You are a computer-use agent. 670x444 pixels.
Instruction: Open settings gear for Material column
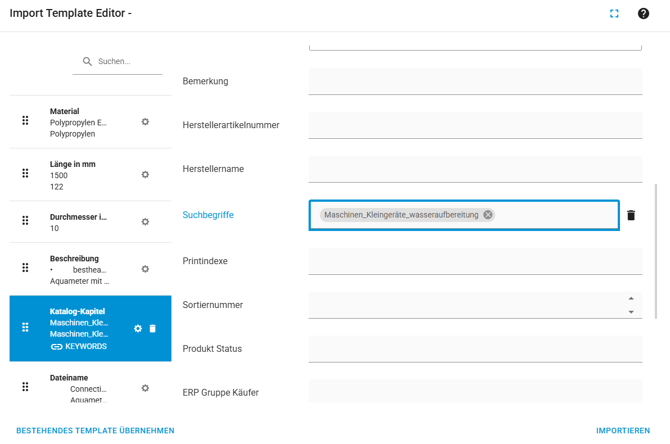click(145, 122)
